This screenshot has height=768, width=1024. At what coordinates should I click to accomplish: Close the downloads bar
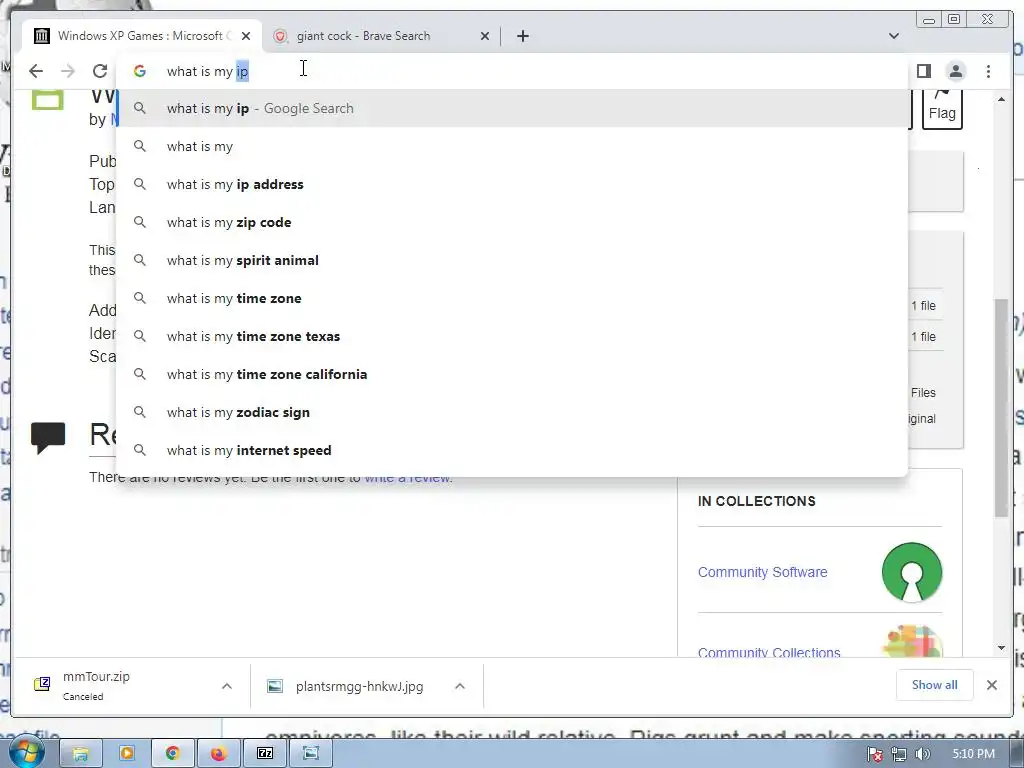[991, 684]
